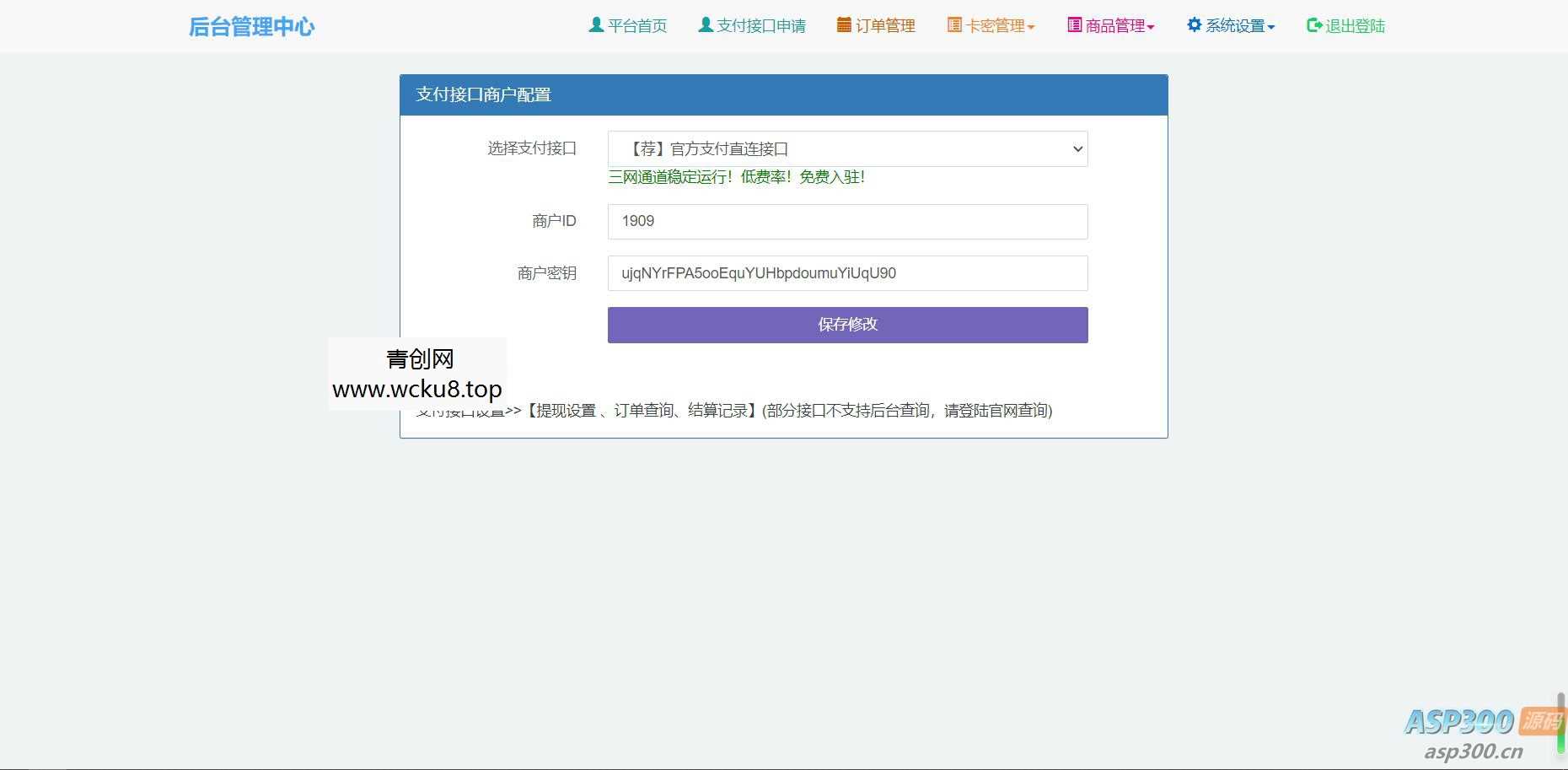Click the gear icon next to 系统设置
Screen dimensions: 1568x770
tap(1193, 25)
